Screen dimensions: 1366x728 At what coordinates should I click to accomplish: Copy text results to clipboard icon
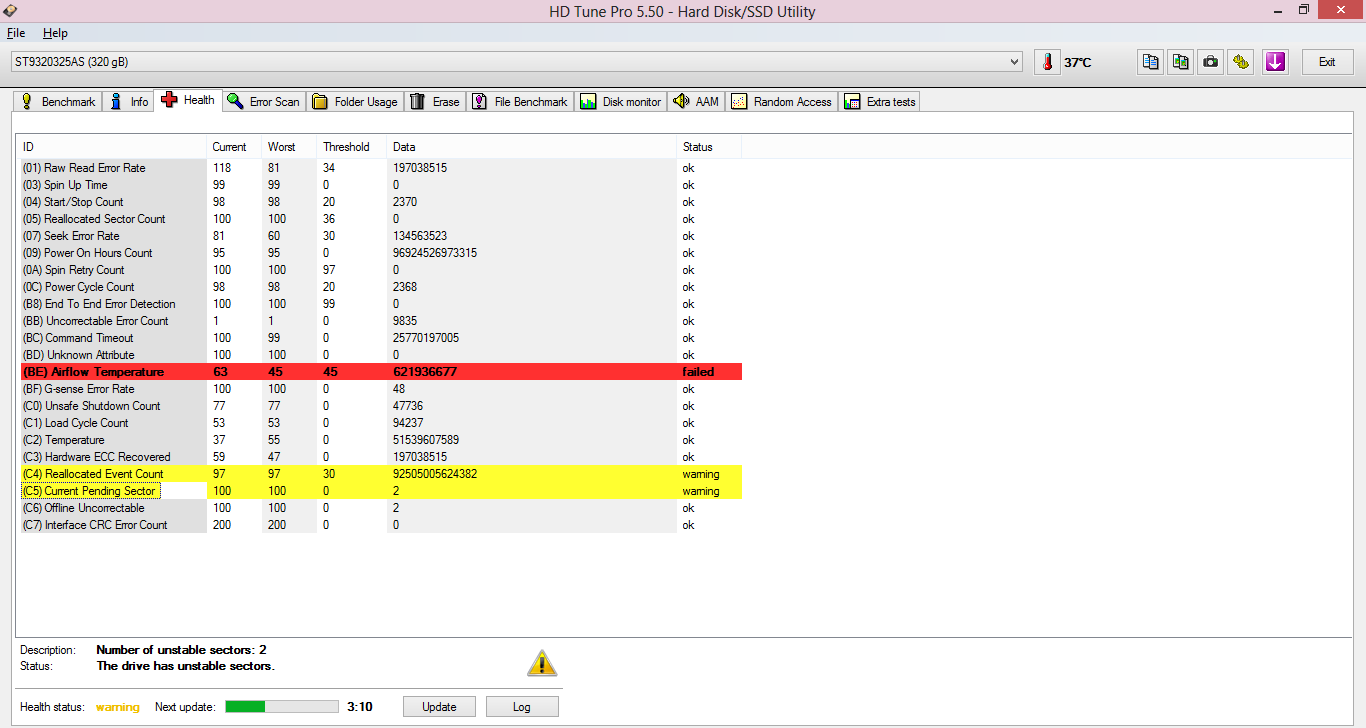coord(1151,62)
